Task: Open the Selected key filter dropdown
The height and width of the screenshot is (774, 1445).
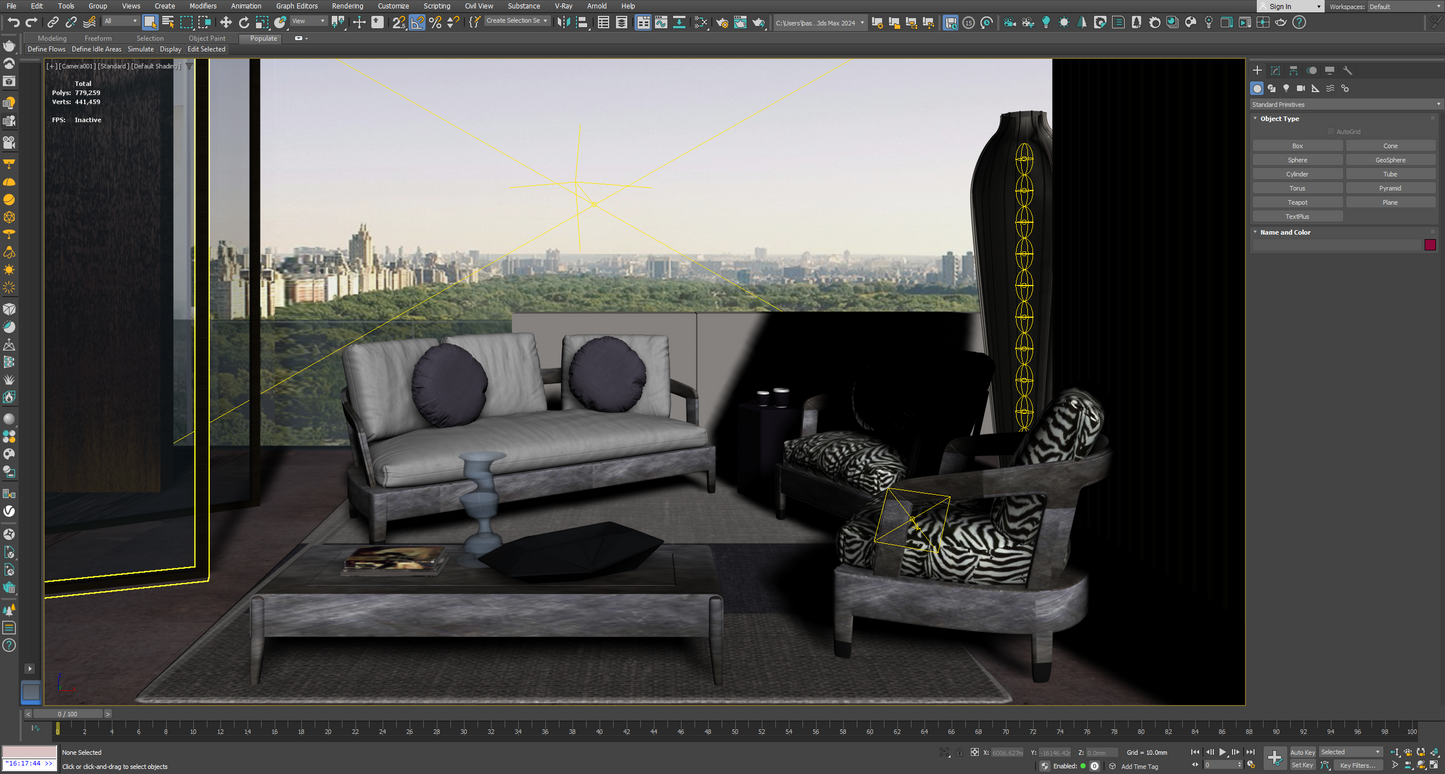Action: pos(1350,752)
